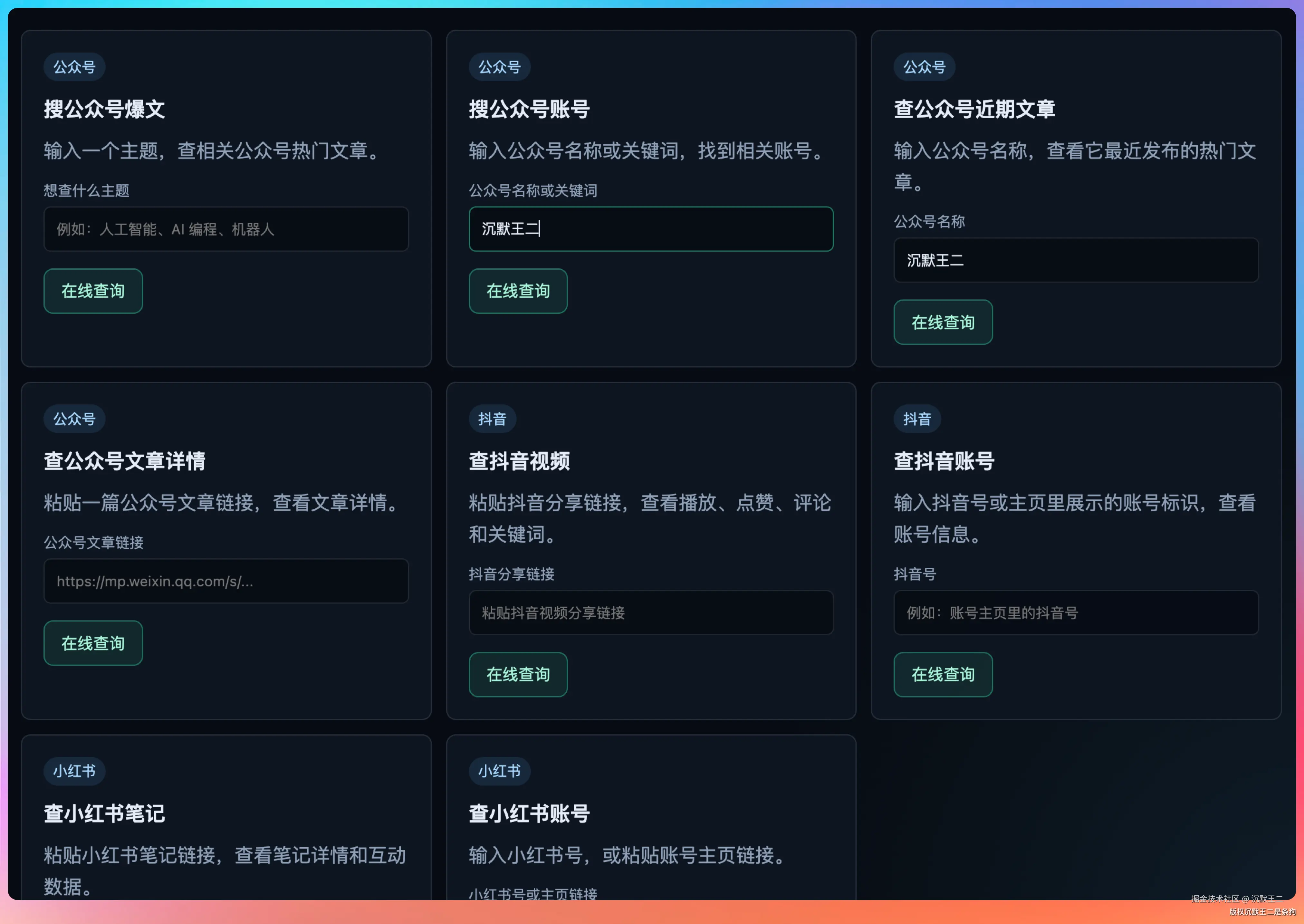
Task: Click the 抖音分享链接 input field
Action: click(x=651, y=613)
